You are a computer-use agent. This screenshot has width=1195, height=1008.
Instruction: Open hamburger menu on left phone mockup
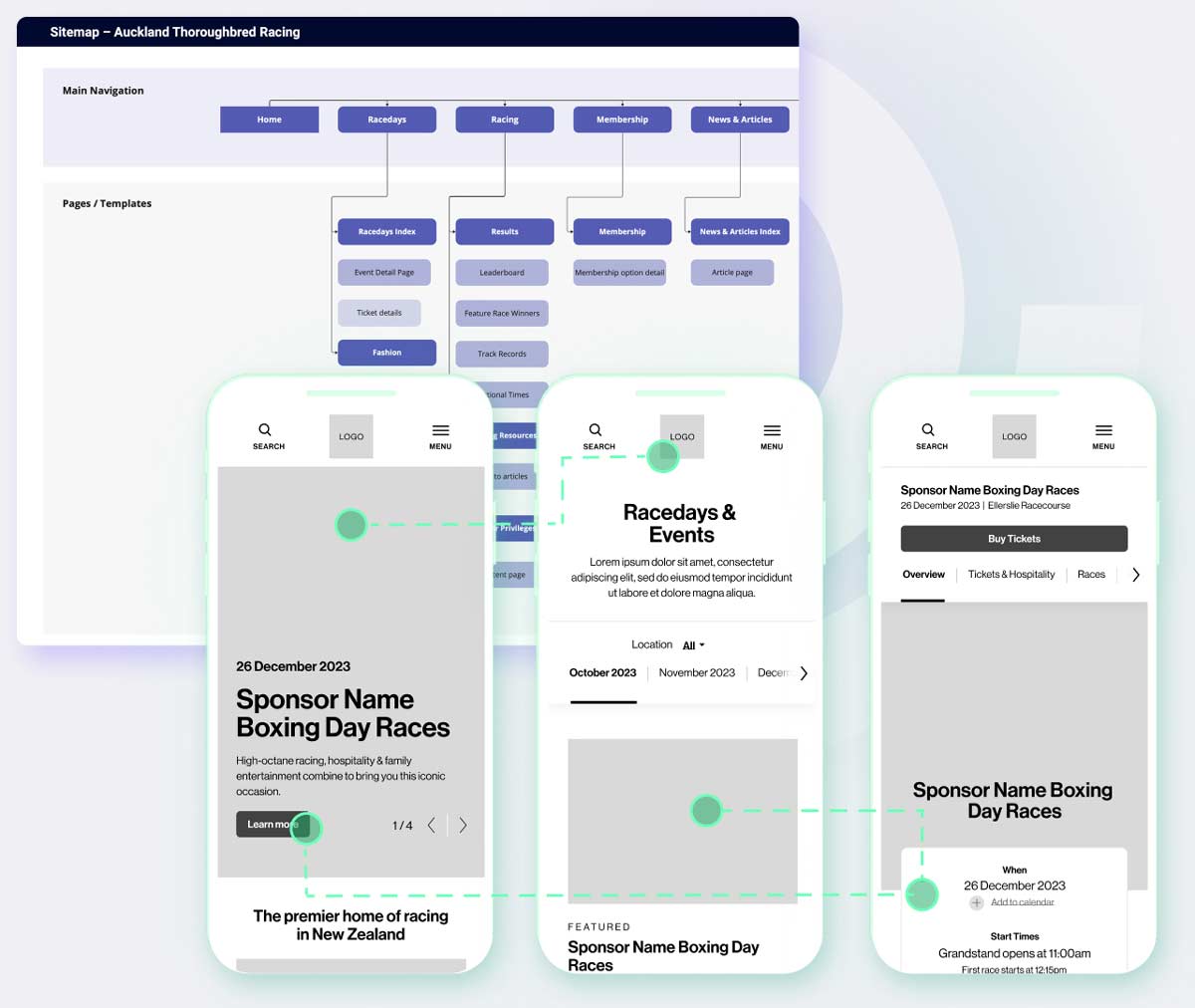(x=440, y=430)
